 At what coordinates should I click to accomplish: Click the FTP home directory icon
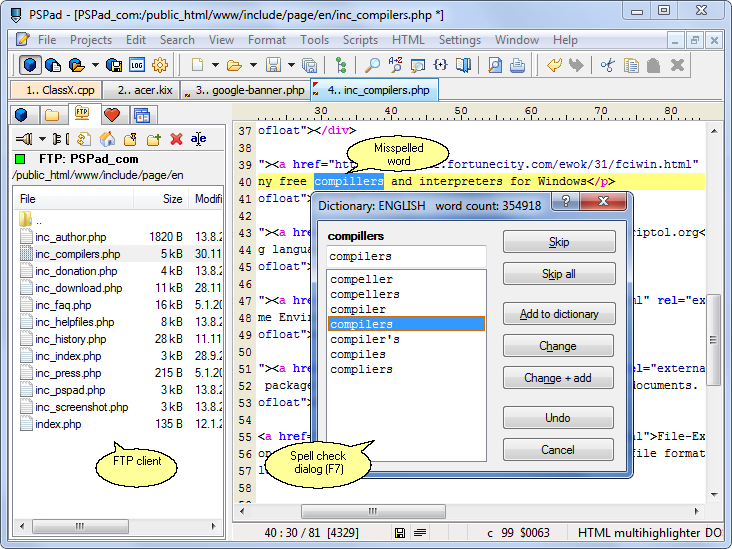107,139
